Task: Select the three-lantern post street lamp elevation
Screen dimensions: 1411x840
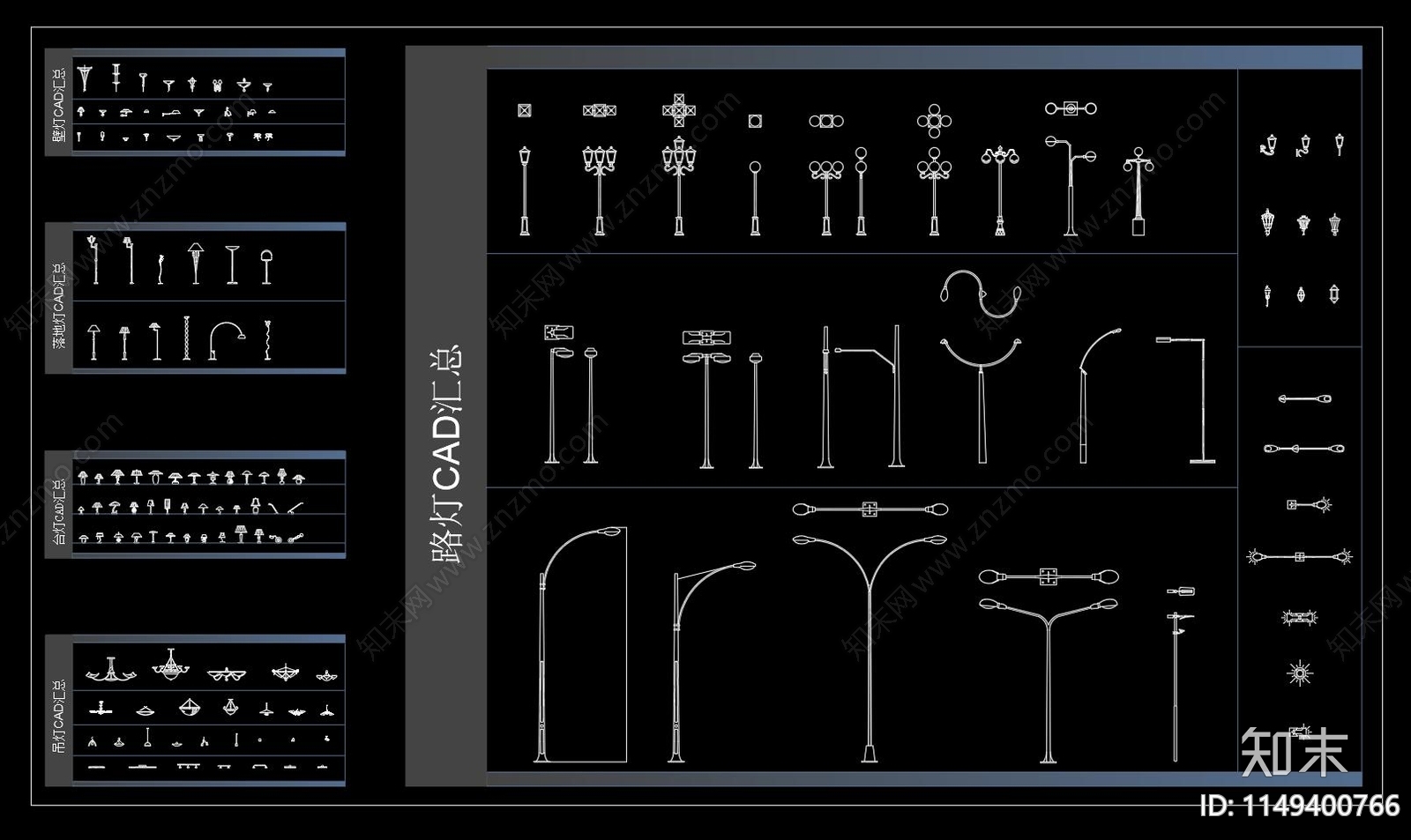Action: [x=600, y=191]
